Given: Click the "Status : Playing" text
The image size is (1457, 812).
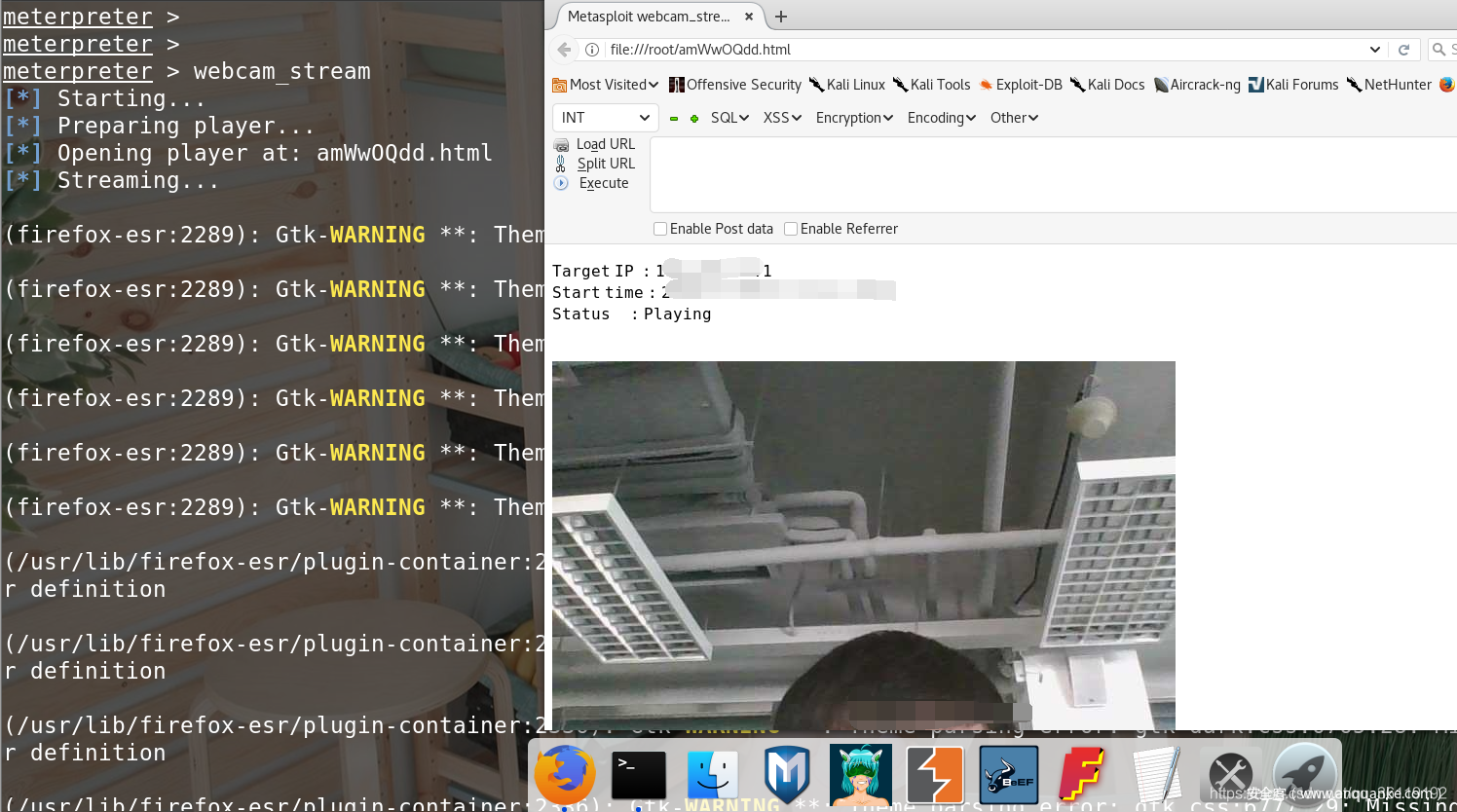Looking at the screenshot, I should (x=632, y=314).
